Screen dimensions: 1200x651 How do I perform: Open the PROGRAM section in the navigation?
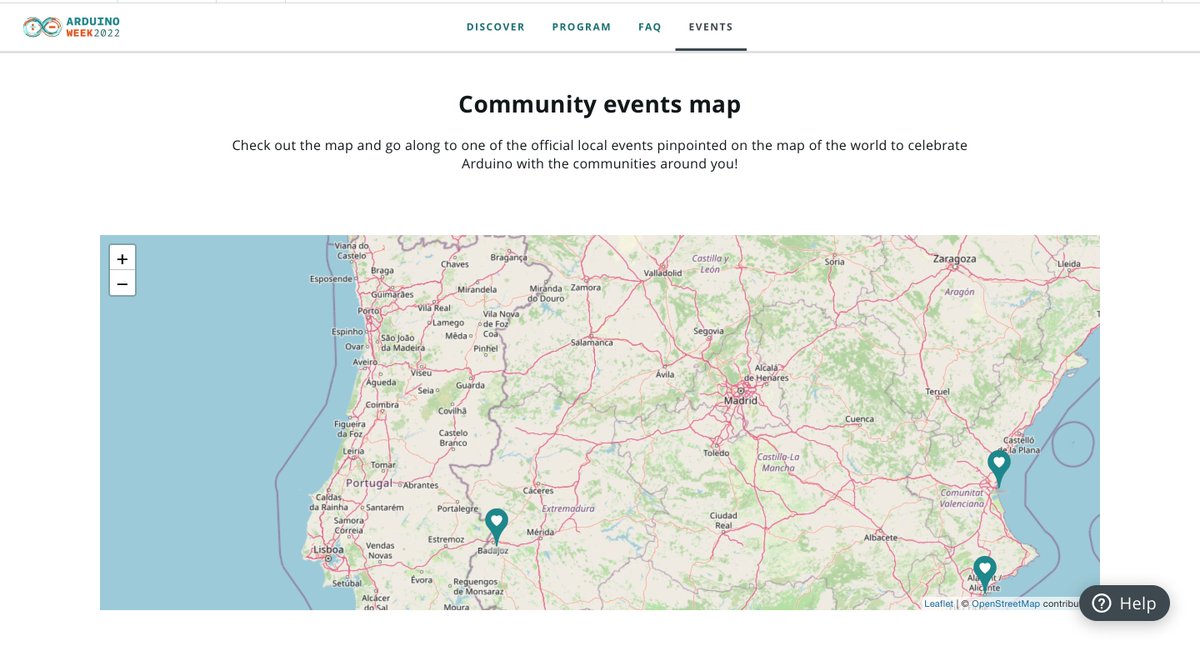581,27
